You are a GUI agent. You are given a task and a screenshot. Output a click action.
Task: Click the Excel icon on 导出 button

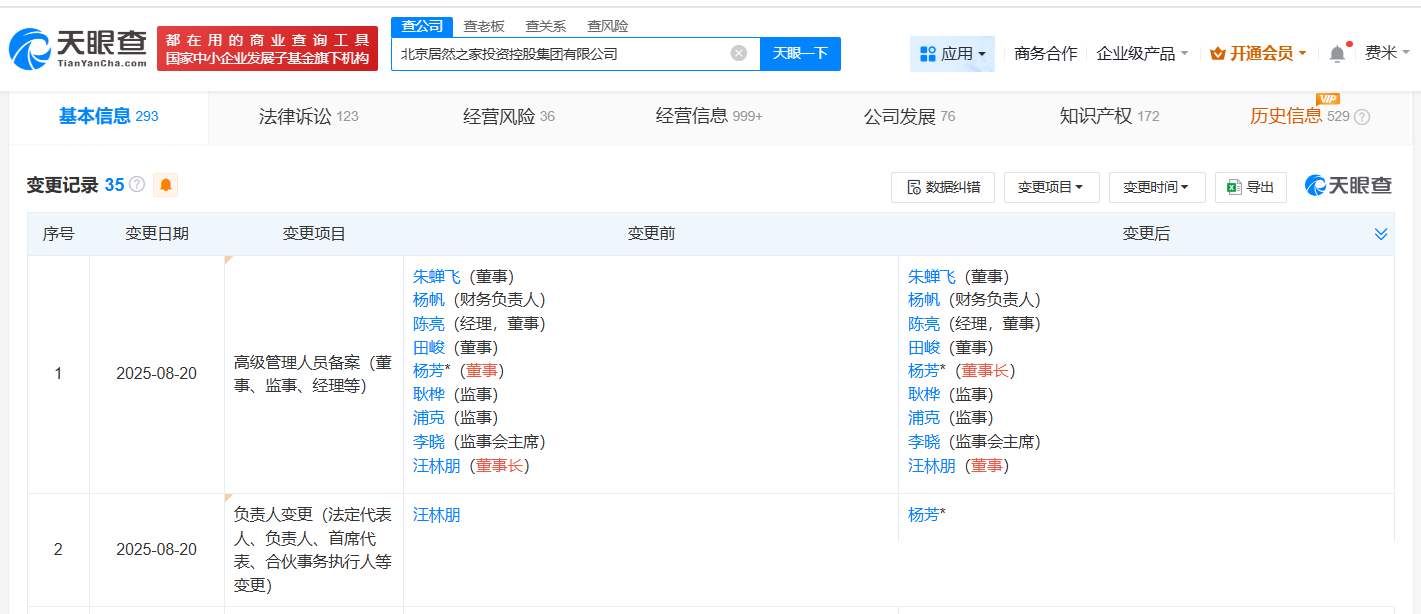(1236, 187)
